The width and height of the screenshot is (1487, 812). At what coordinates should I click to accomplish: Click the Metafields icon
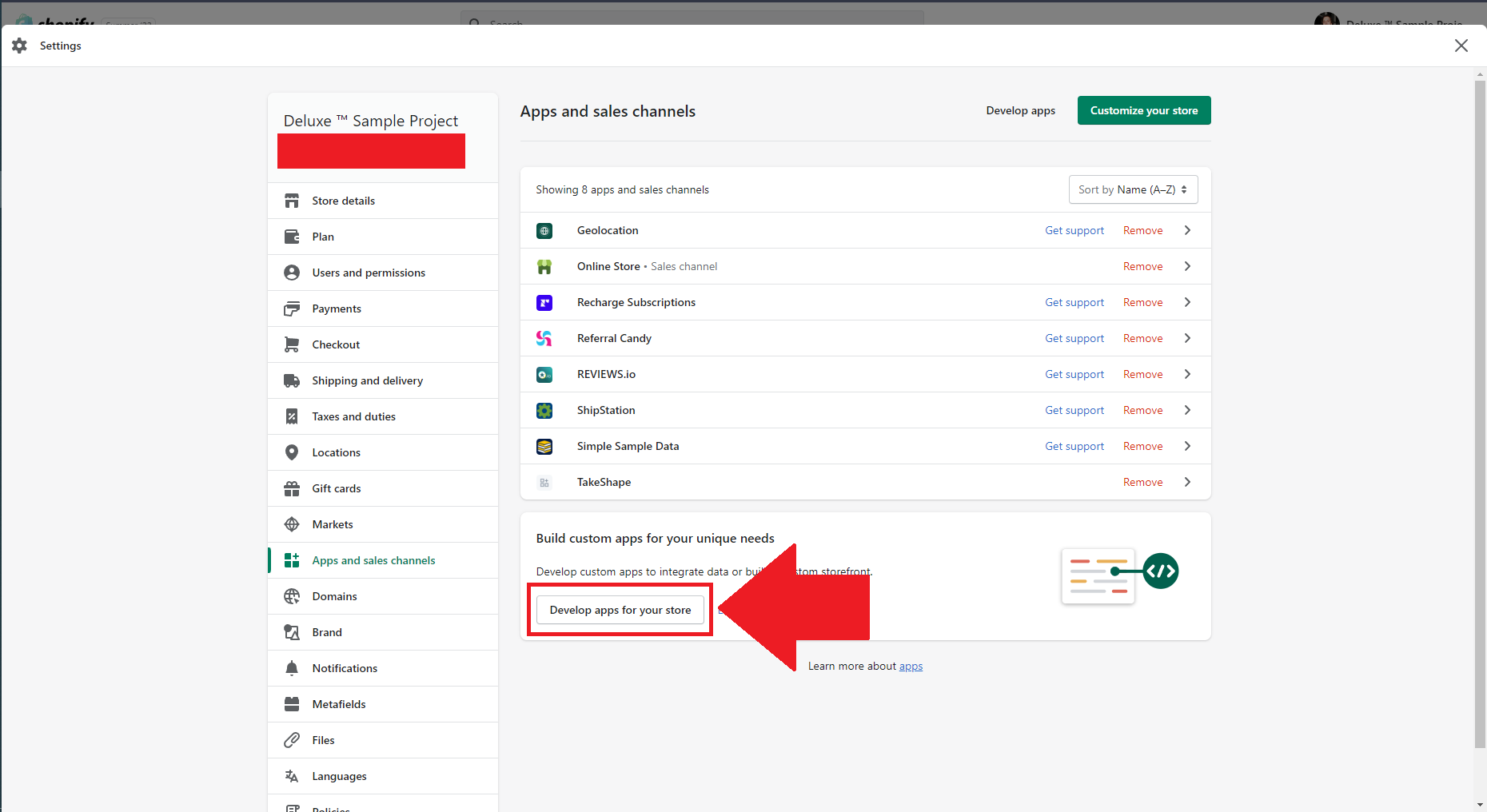click(292, 704)
